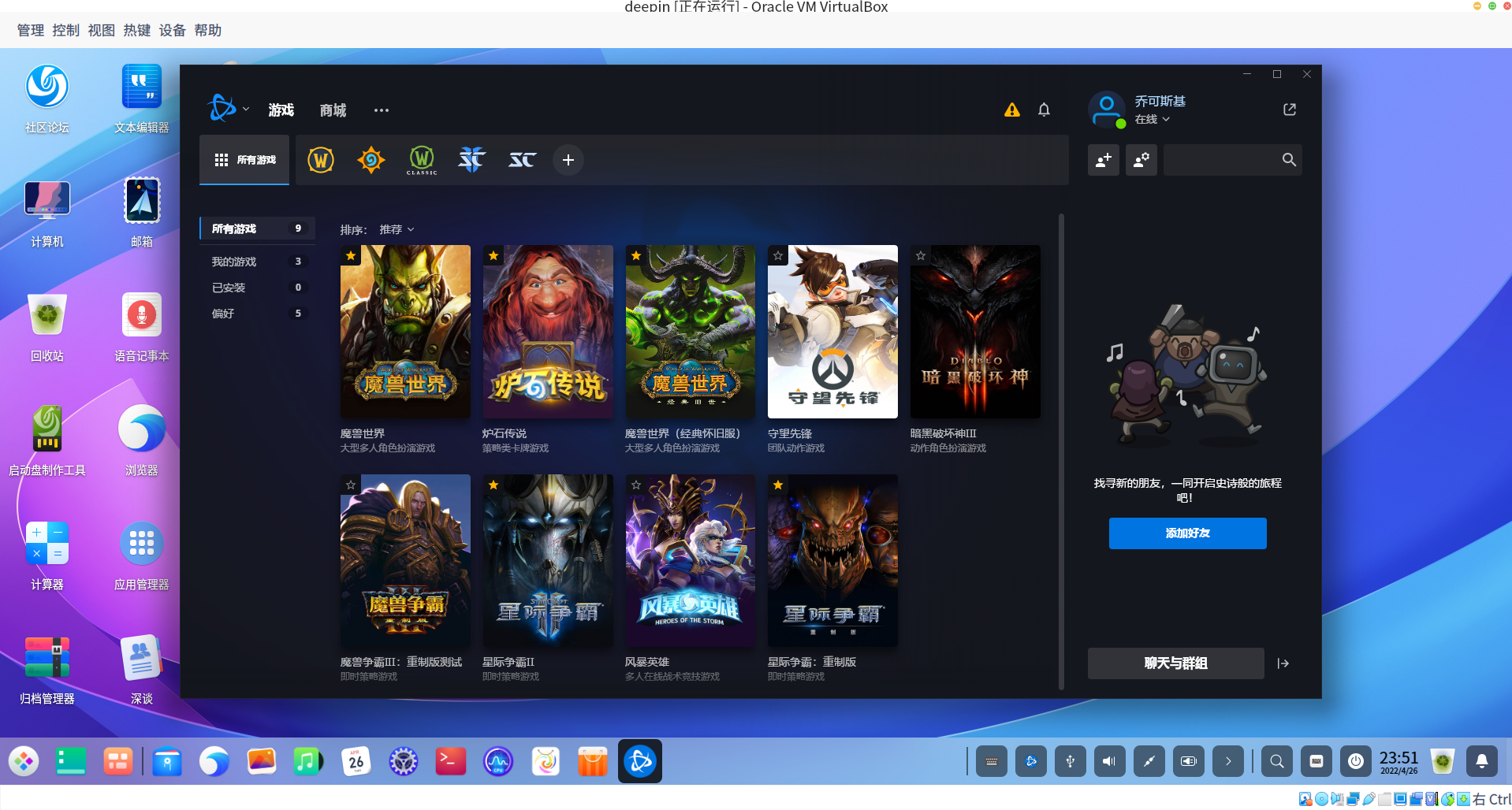Switch to the Shop tab
The image size is (1512, 810).
pyautogui.click(x=333, y=110)
